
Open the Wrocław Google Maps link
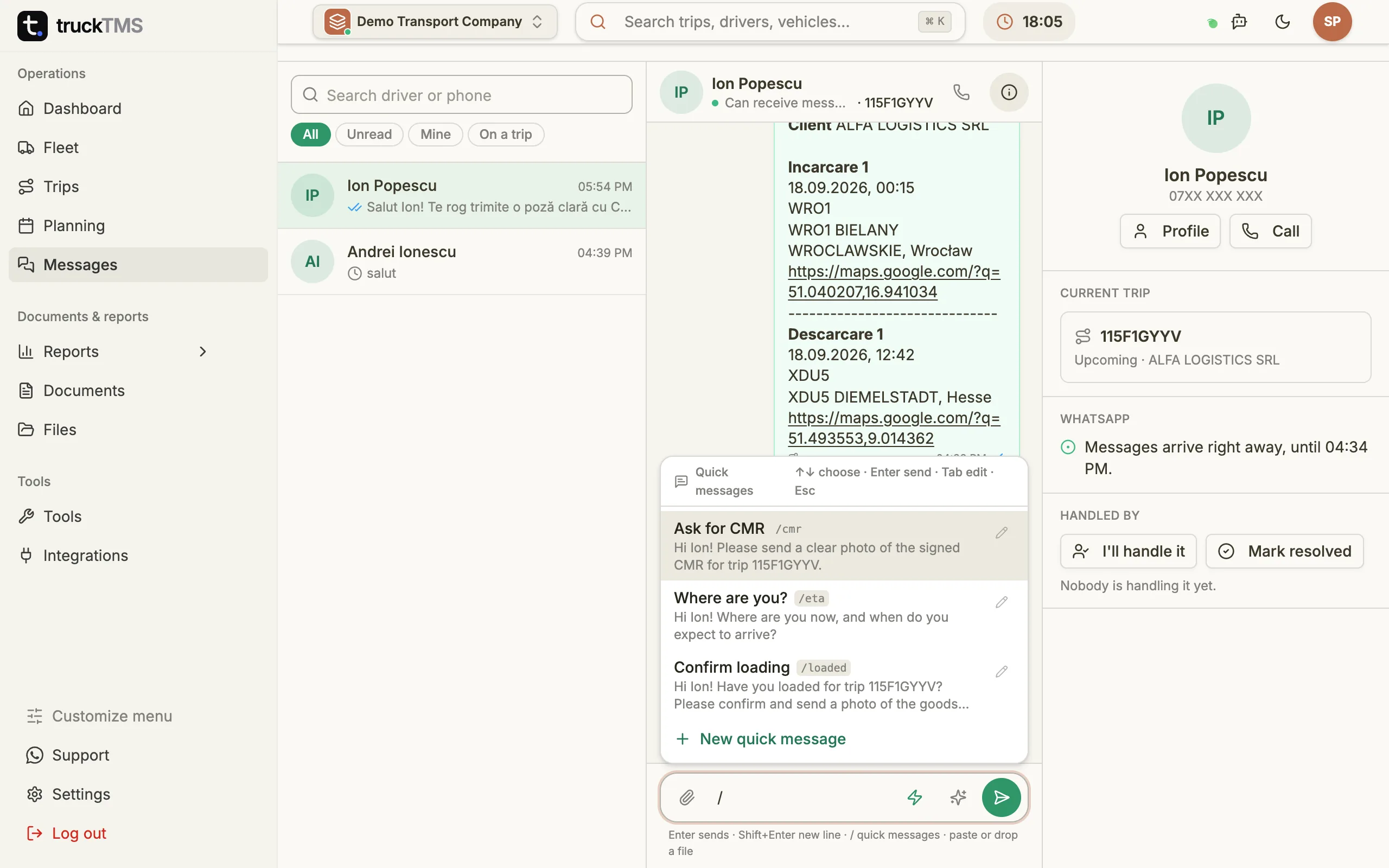(894, 282)
